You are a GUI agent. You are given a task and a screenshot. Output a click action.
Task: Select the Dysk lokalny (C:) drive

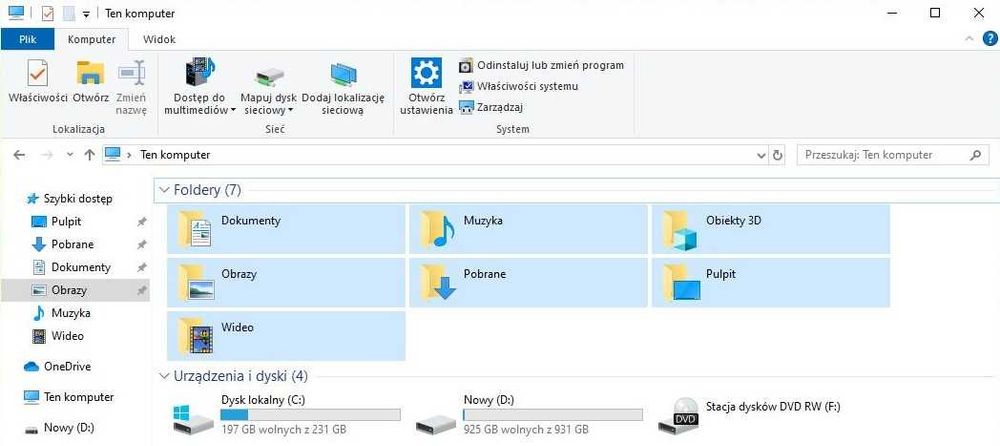click(286, 415)
